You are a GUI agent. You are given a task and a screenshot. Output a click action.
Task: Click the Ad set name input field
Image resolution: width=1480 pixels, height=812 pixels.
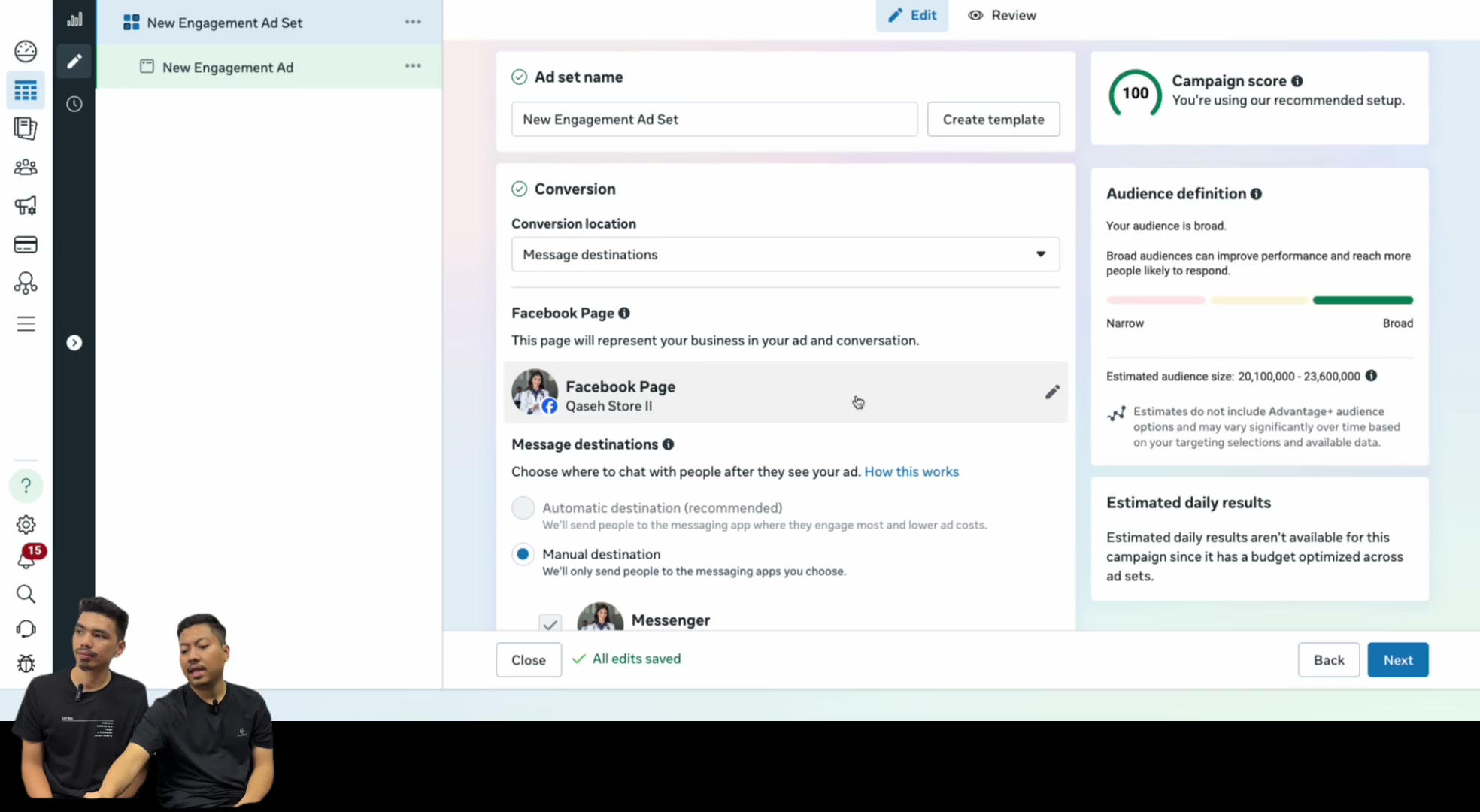pyautogui.click(x=714, y=119)
